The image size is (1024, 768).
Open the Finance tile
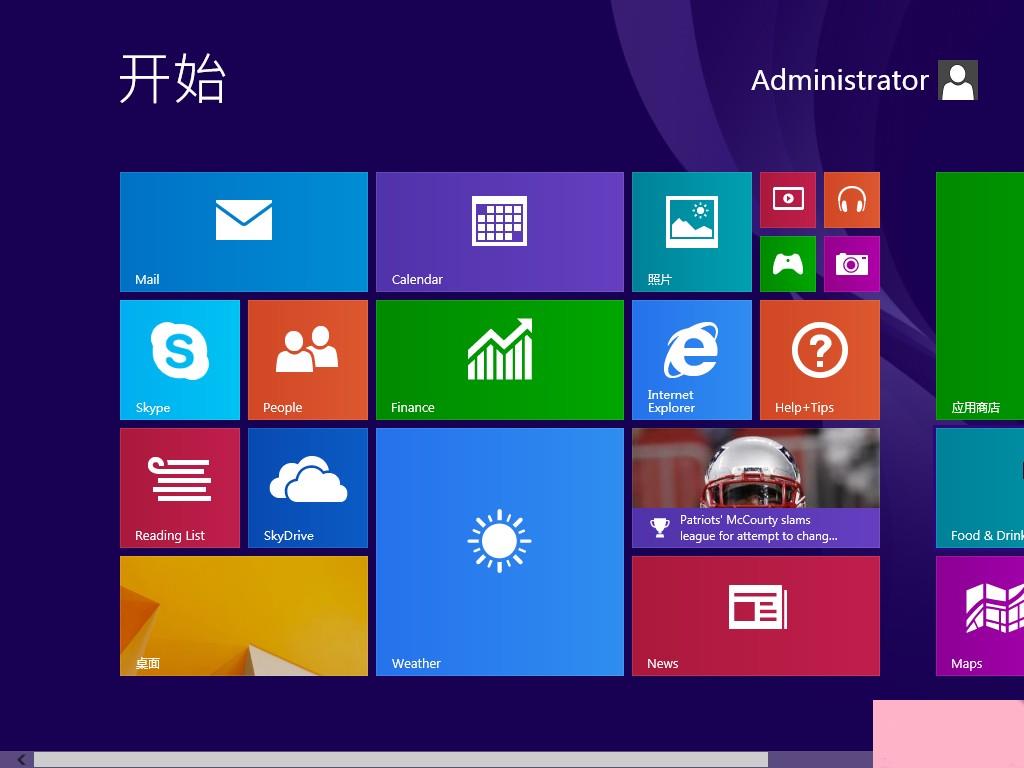point(500,360)
